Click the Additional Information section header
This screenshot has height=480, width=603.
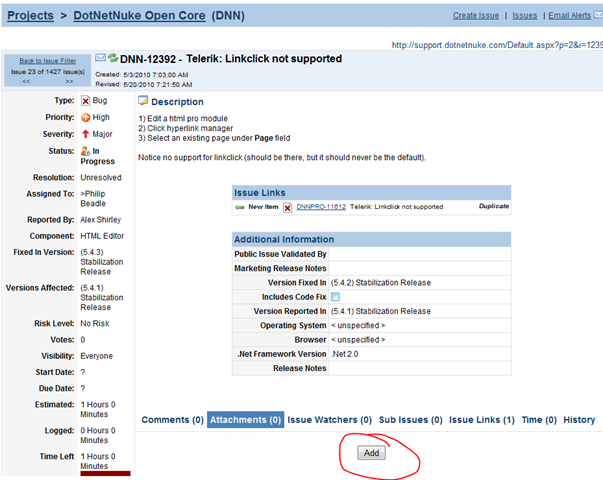click(x=371, y=239)
